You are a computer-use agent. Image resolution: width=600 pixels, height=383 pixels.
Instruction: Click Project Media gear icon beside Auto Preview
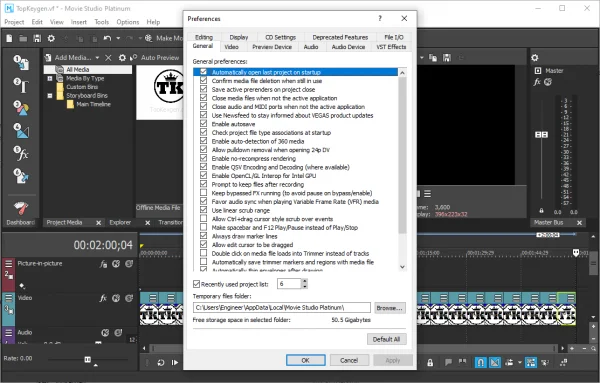pyautogui.click(x=122, y=58)
